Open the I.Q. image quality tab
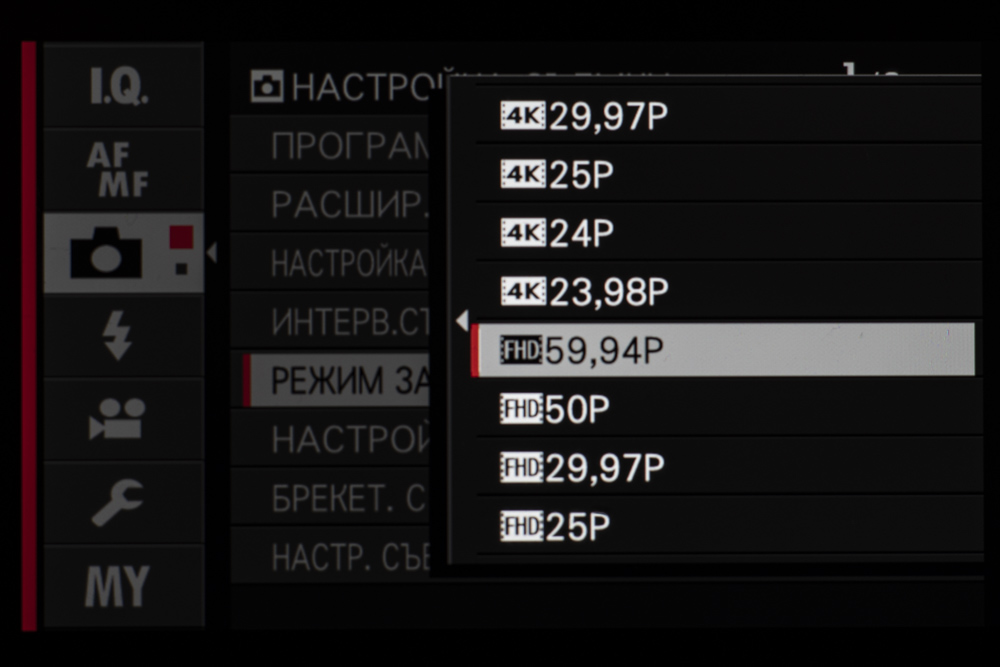 point(122,86)
